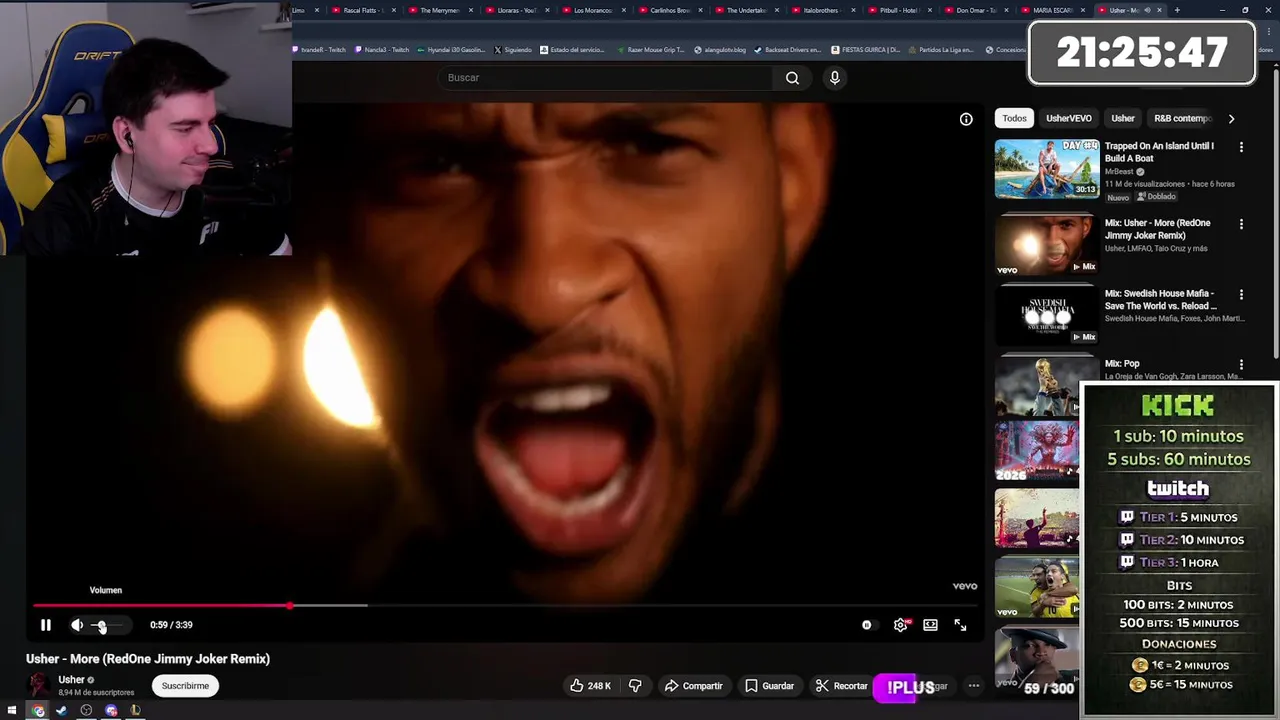Enter fullscreen mode
This screenshot has width=1280, height=720.
coord(960,625)
